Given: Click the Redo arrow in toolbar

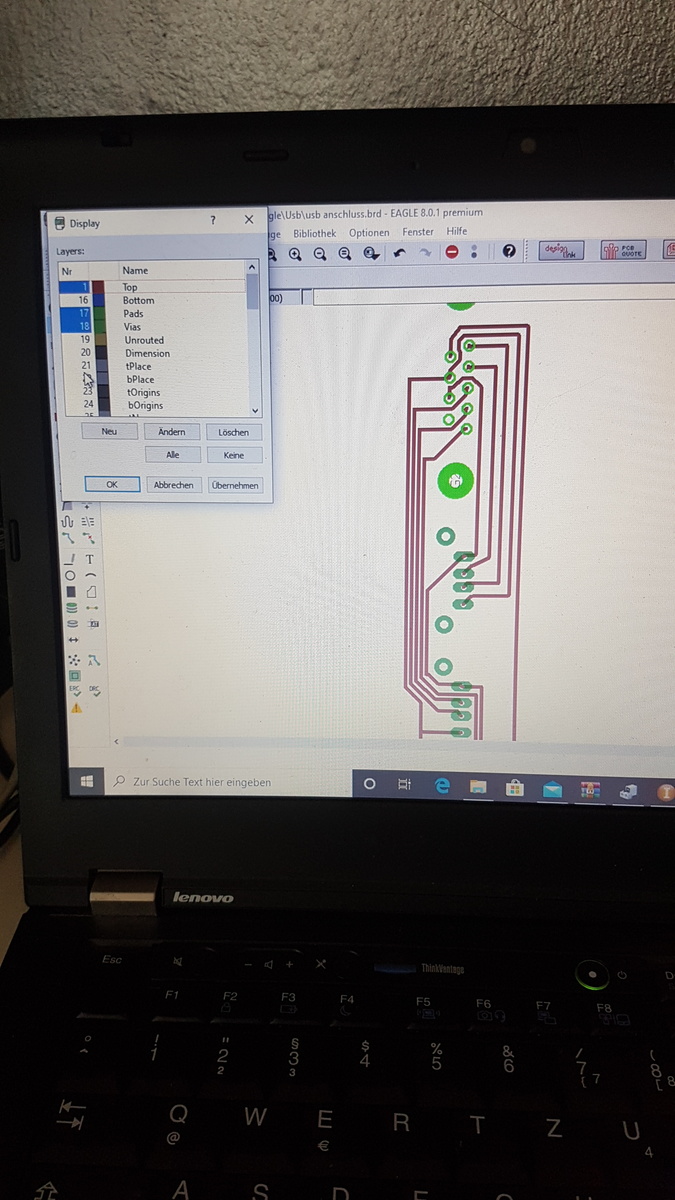Looking at the screenshot, I should coord(424,253).
